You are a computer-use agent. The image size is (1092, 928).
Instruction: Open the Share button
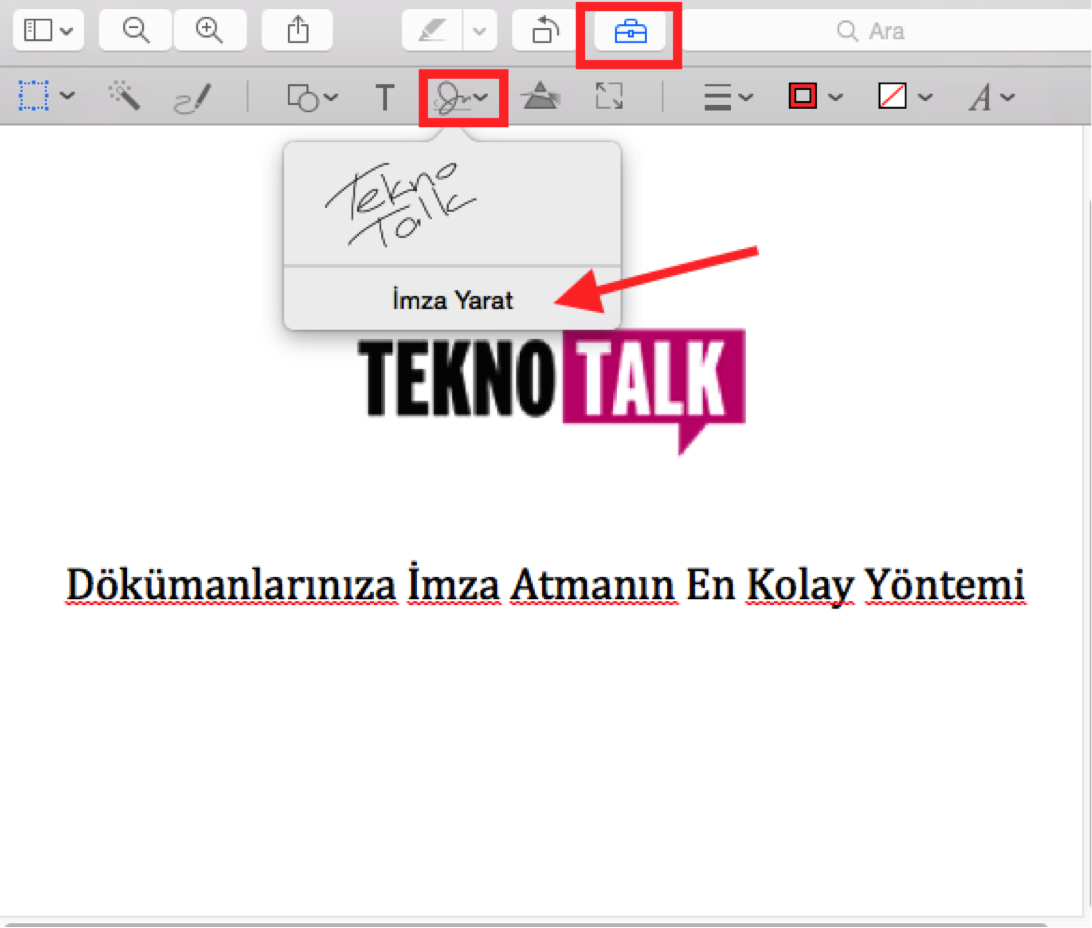coord(297,31)
